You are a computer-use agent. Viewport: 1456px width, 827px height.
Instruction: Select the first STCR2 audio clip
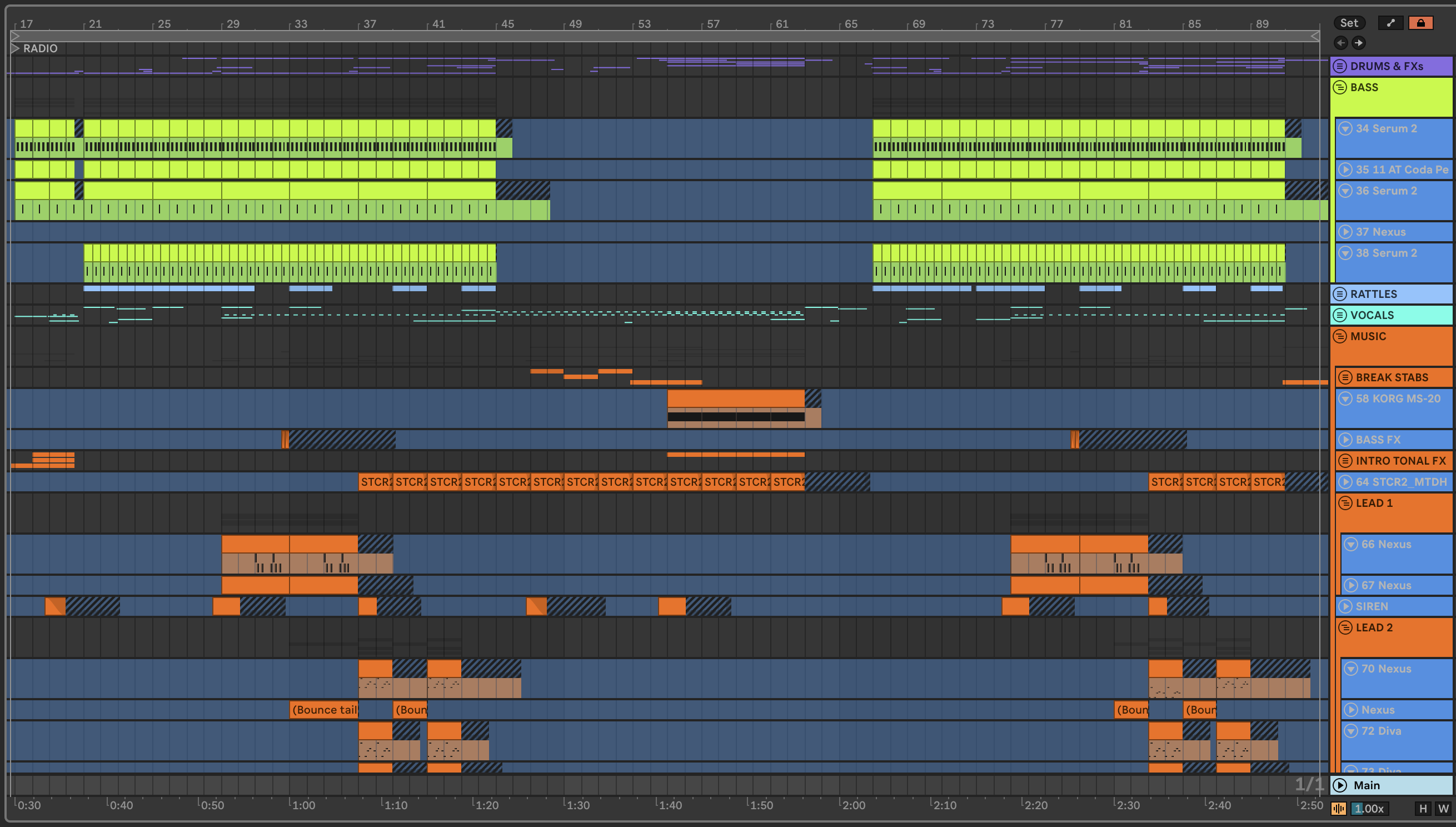[x=375, y=482]
